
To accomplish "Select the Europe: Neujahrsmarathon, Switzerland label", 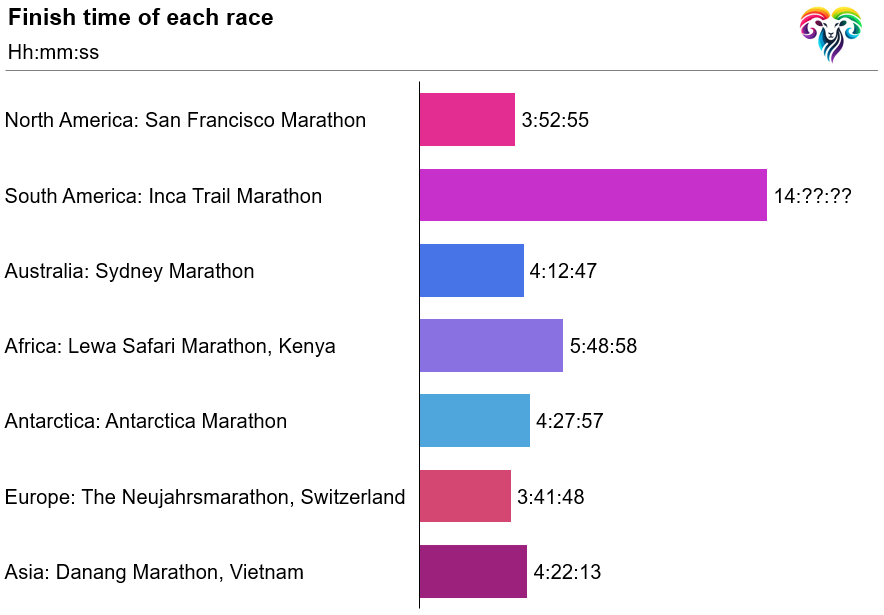I will tap(205, 497).
